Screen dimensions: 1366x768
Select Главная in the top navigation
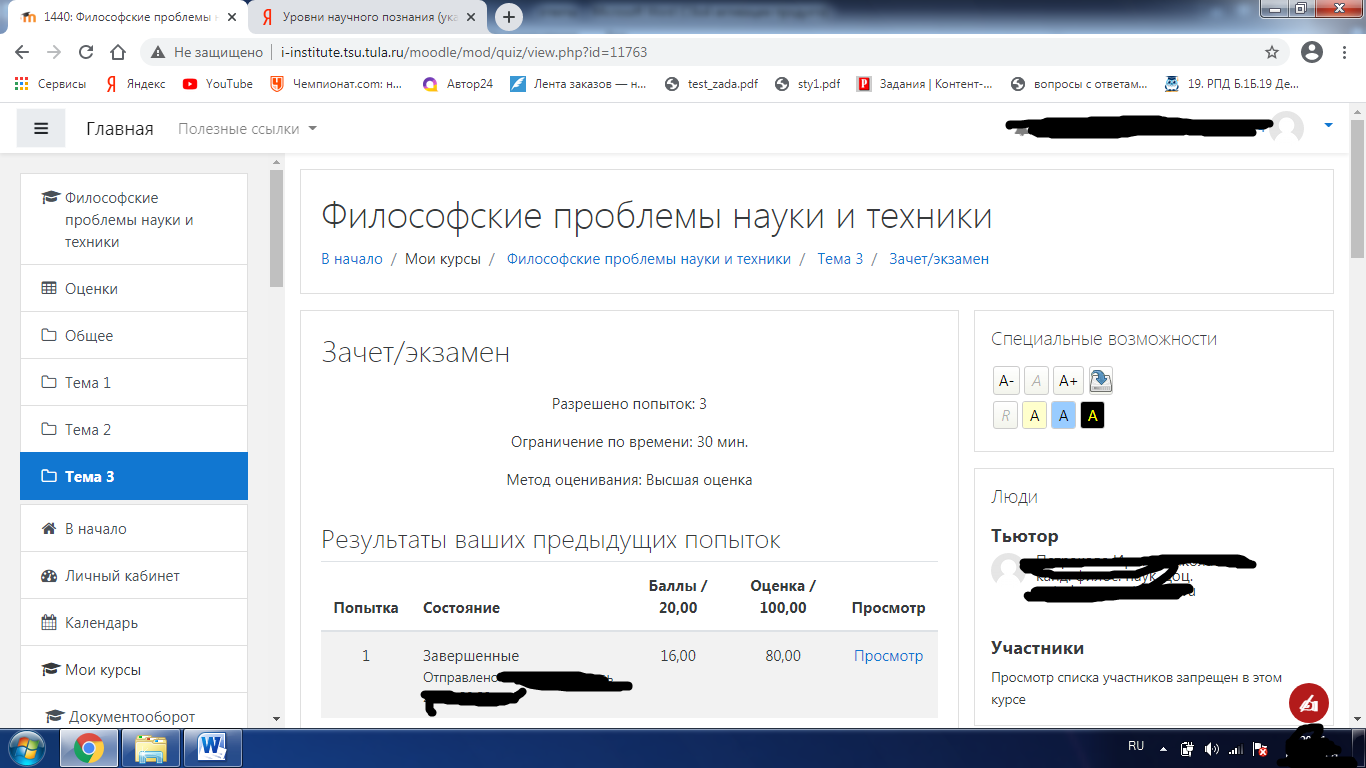pyautogui.click(x=118, y=128)
